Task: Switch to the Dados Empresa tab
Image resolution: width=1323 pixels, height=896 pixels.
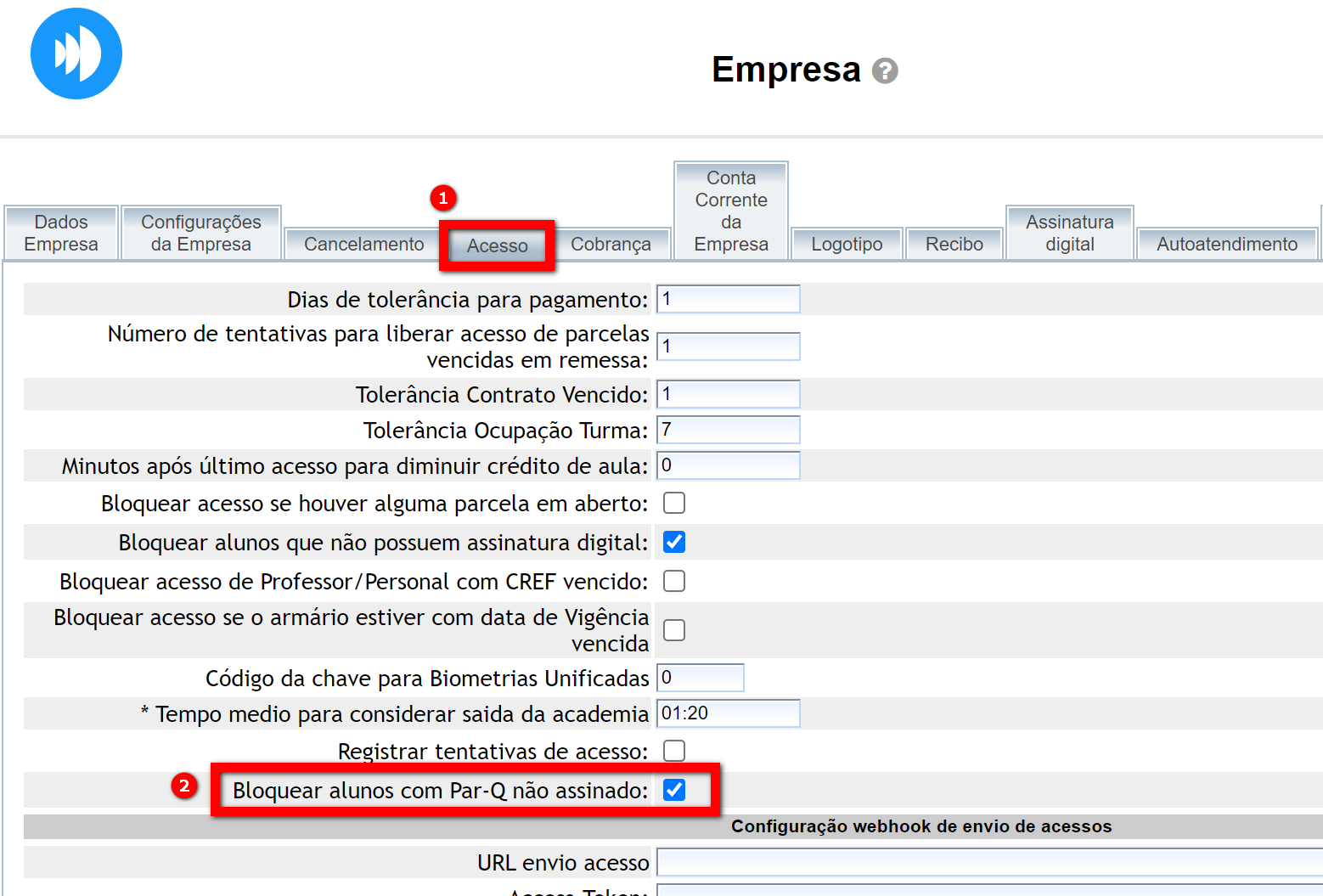Action: tap(61, 234)
